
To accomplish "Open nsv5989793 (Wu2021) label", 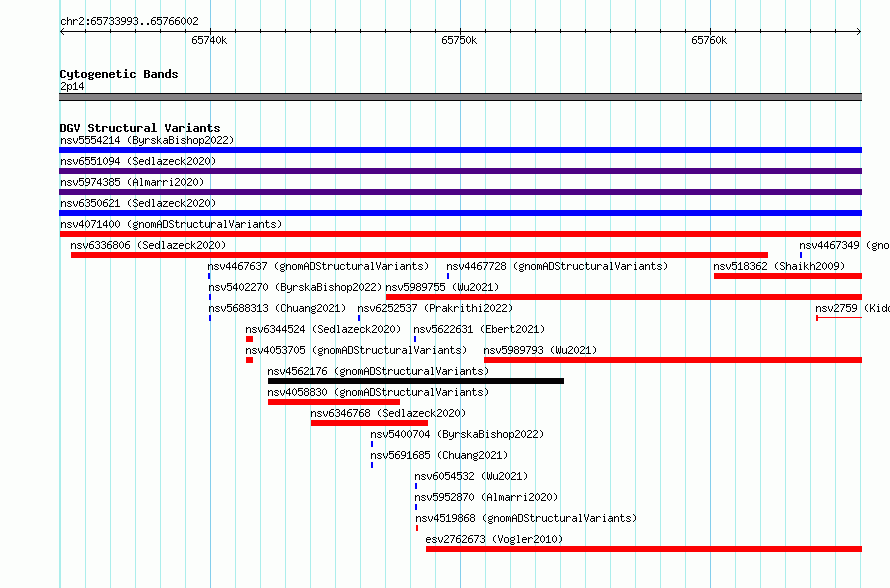I will click(540, 350).
